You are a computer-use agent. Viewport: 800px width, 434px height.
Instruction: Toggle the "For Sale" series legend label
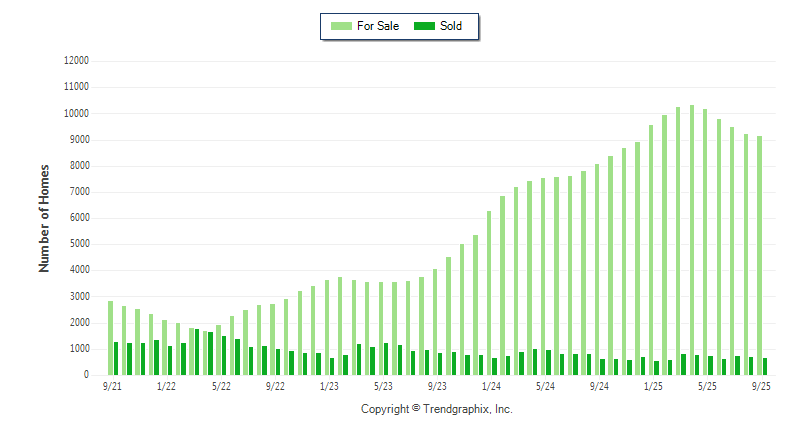coord(377,26)
